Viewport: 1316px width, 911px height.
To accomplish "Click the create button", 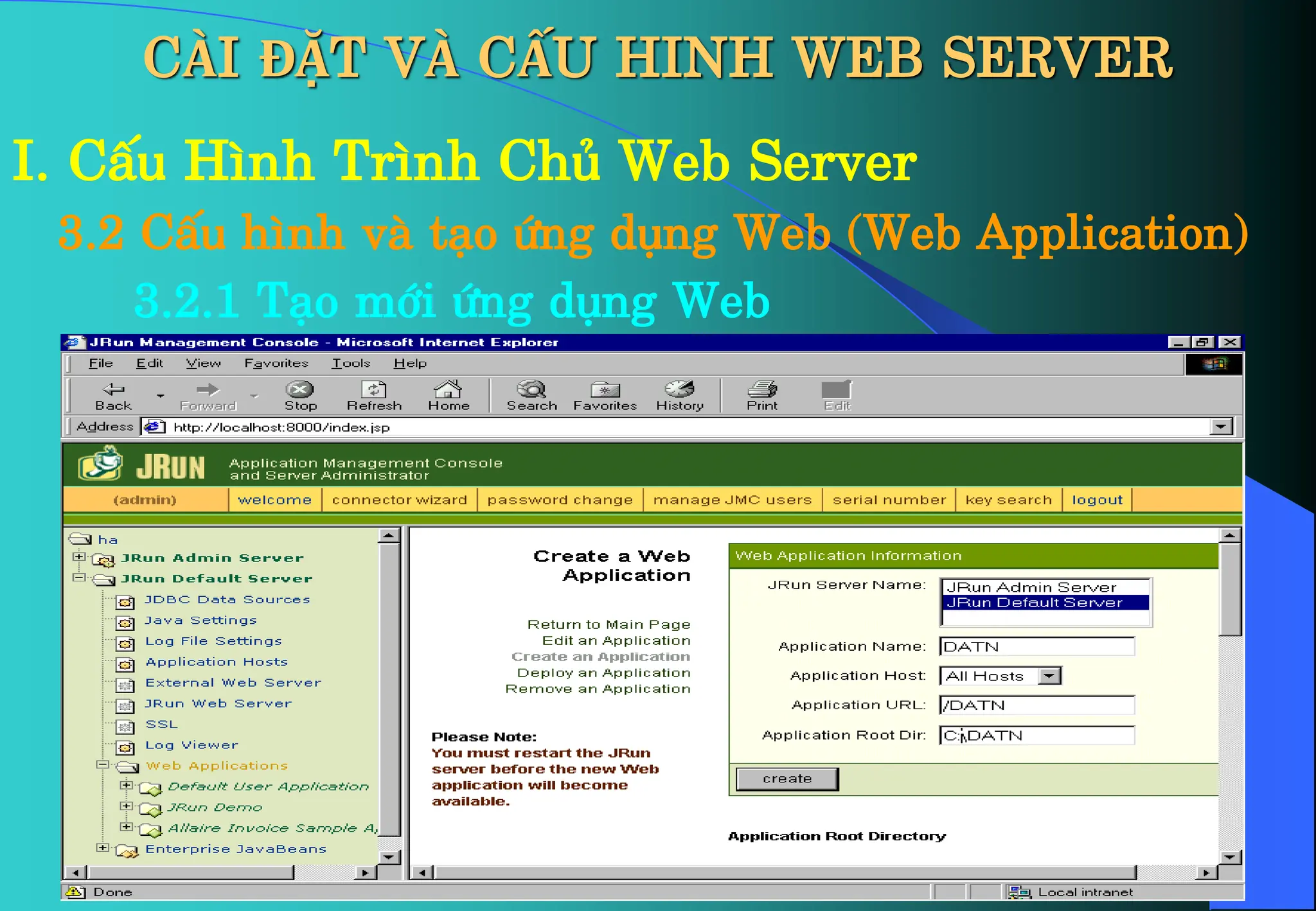I will (x=787, y=779).
